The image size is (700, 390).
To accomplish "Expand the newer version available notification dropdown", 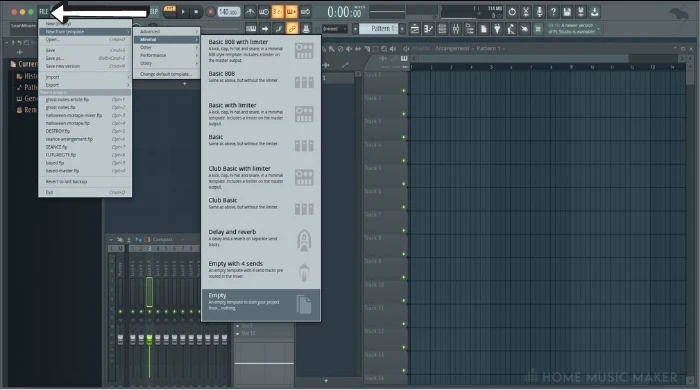I will pos(599,29).
